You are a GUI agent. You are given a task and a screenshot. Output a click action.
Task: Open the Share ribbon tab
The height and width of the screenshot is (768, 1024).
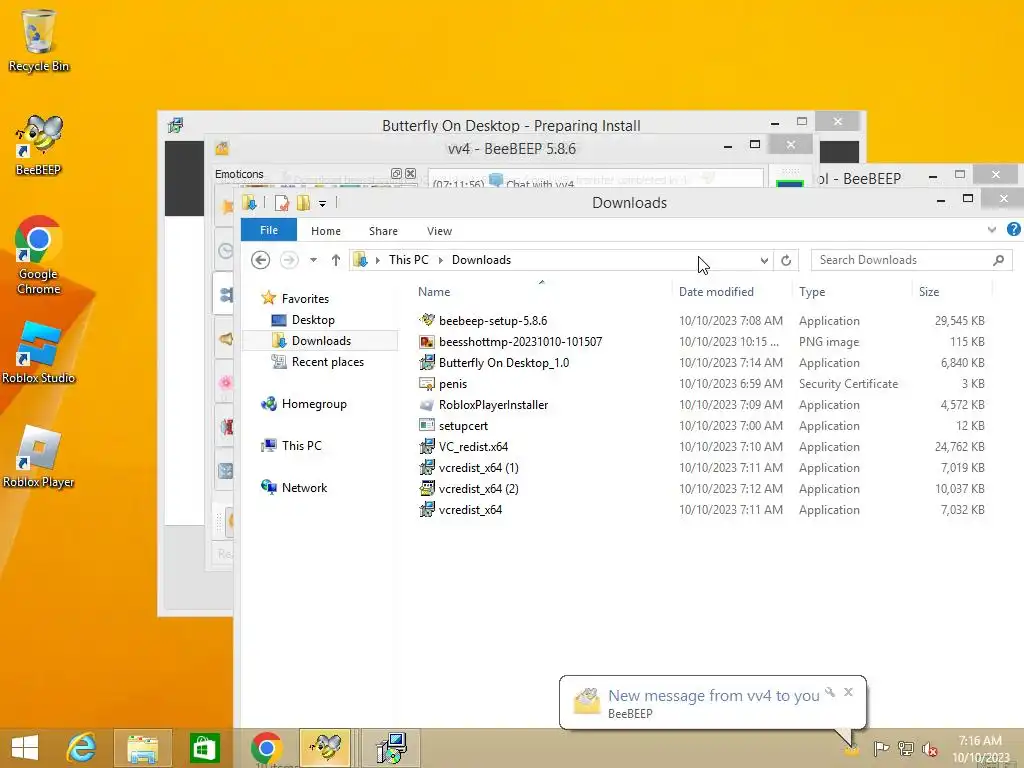pos(383,231)
